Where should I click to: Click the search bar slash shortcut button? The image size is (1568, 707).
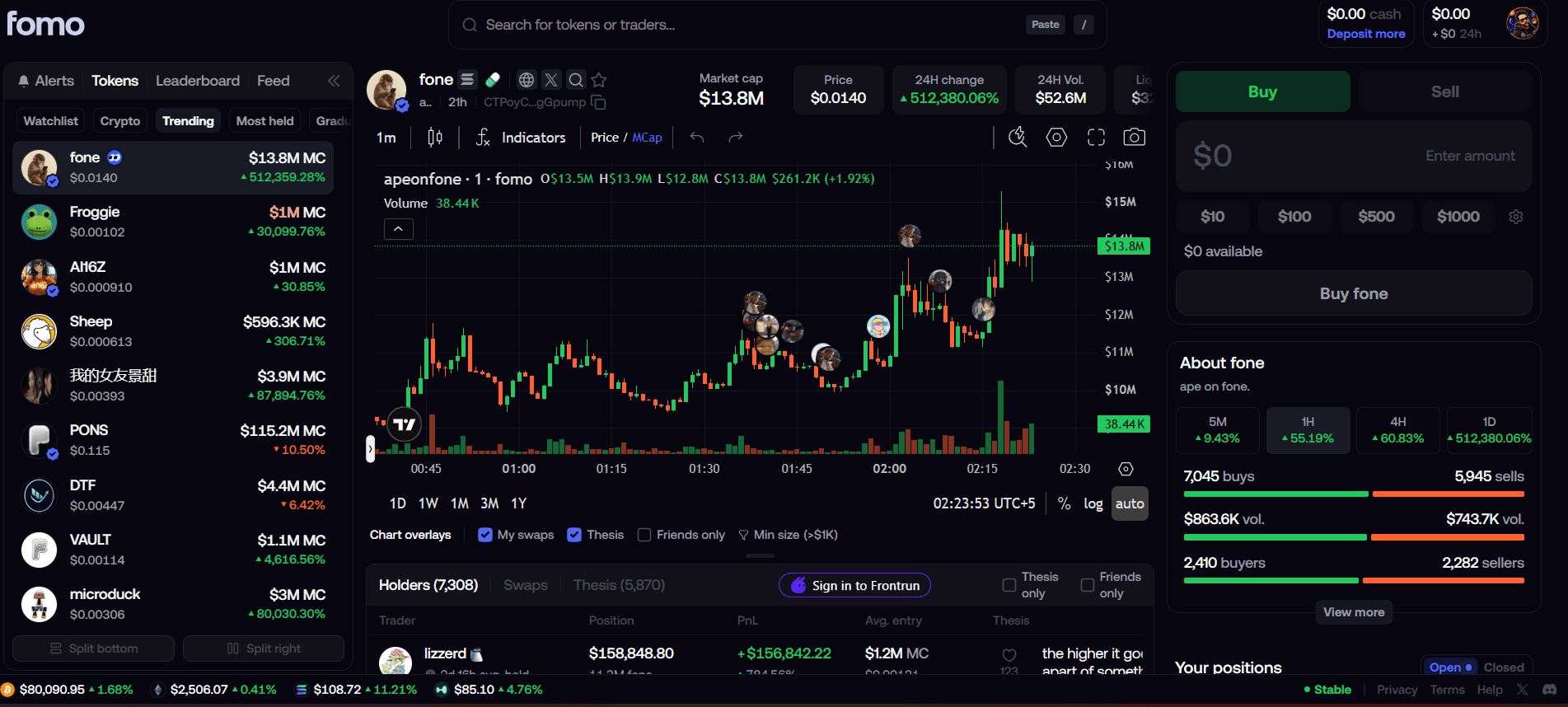click(1084, 25)
